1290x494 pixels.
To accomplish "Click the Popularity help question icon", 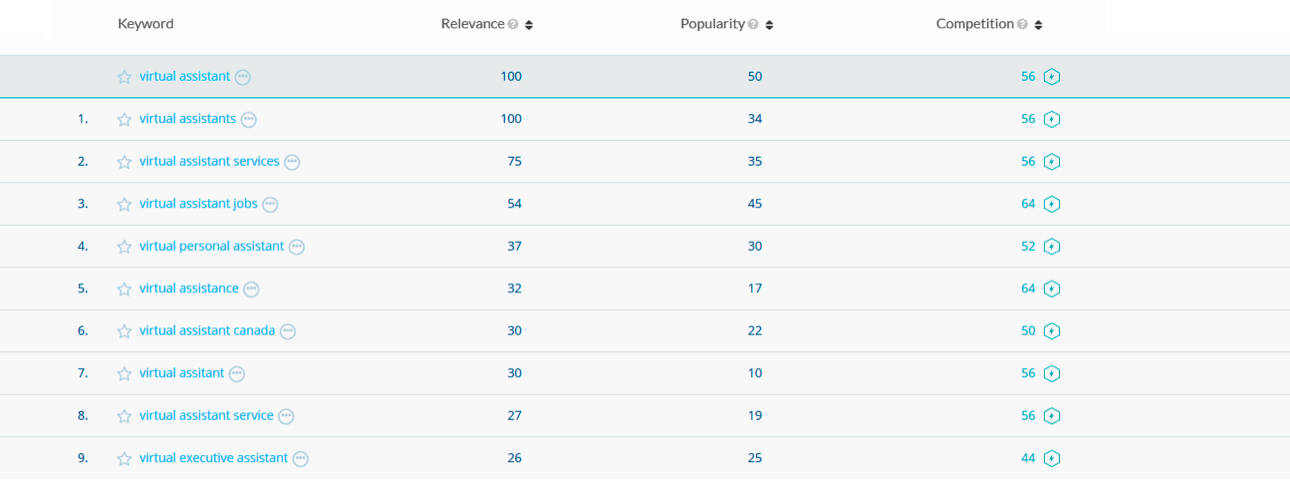I will click(753, 25).
